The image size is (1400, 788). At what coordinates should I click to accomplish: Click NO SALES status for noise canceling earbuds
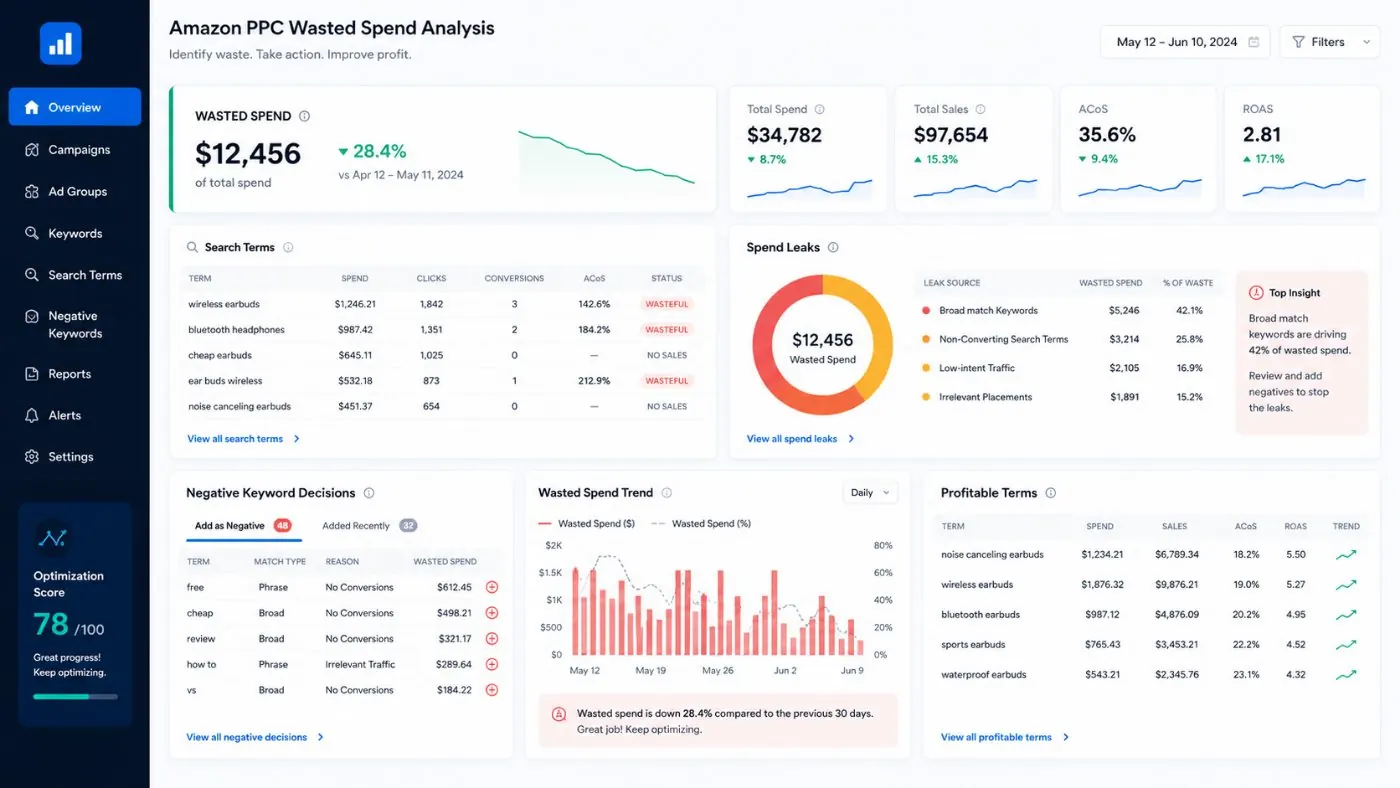point(667,407)
